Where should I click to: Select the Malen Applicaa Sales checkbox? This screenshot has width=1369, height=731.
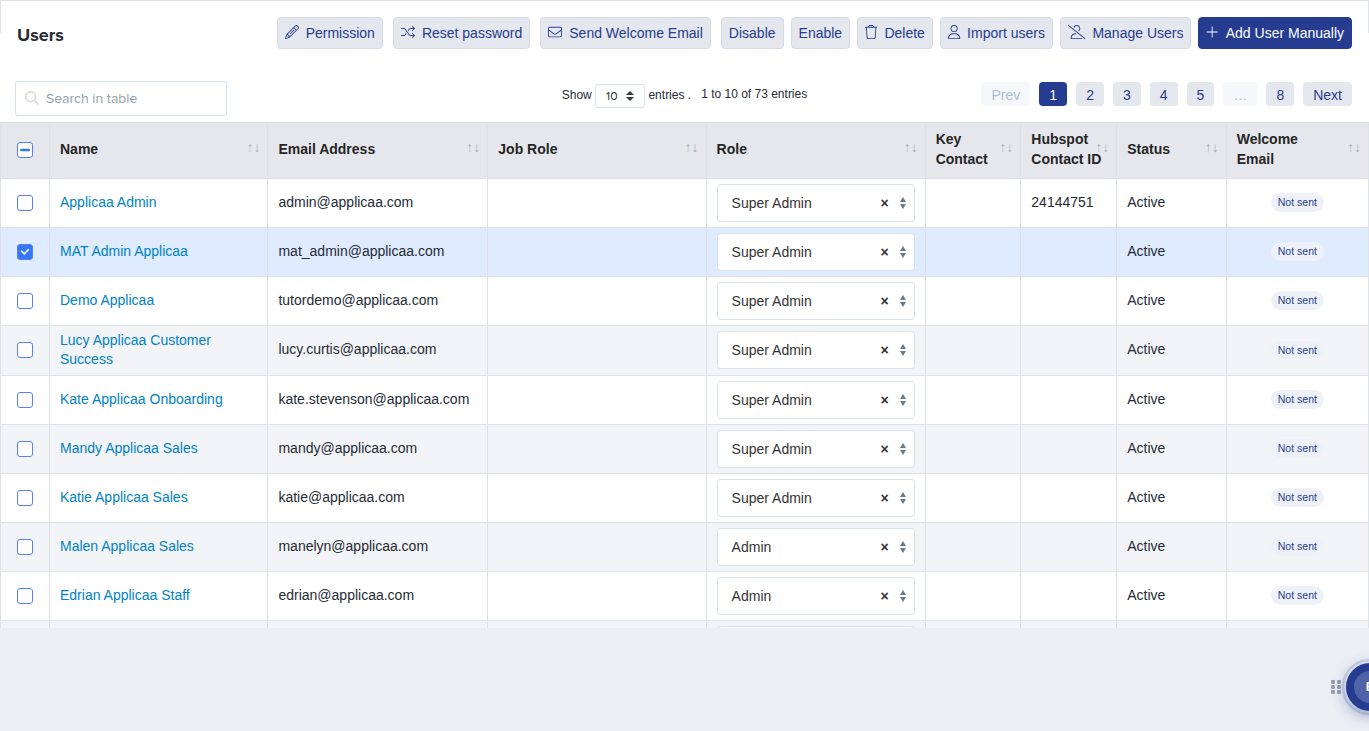click(x=25, y=547)
